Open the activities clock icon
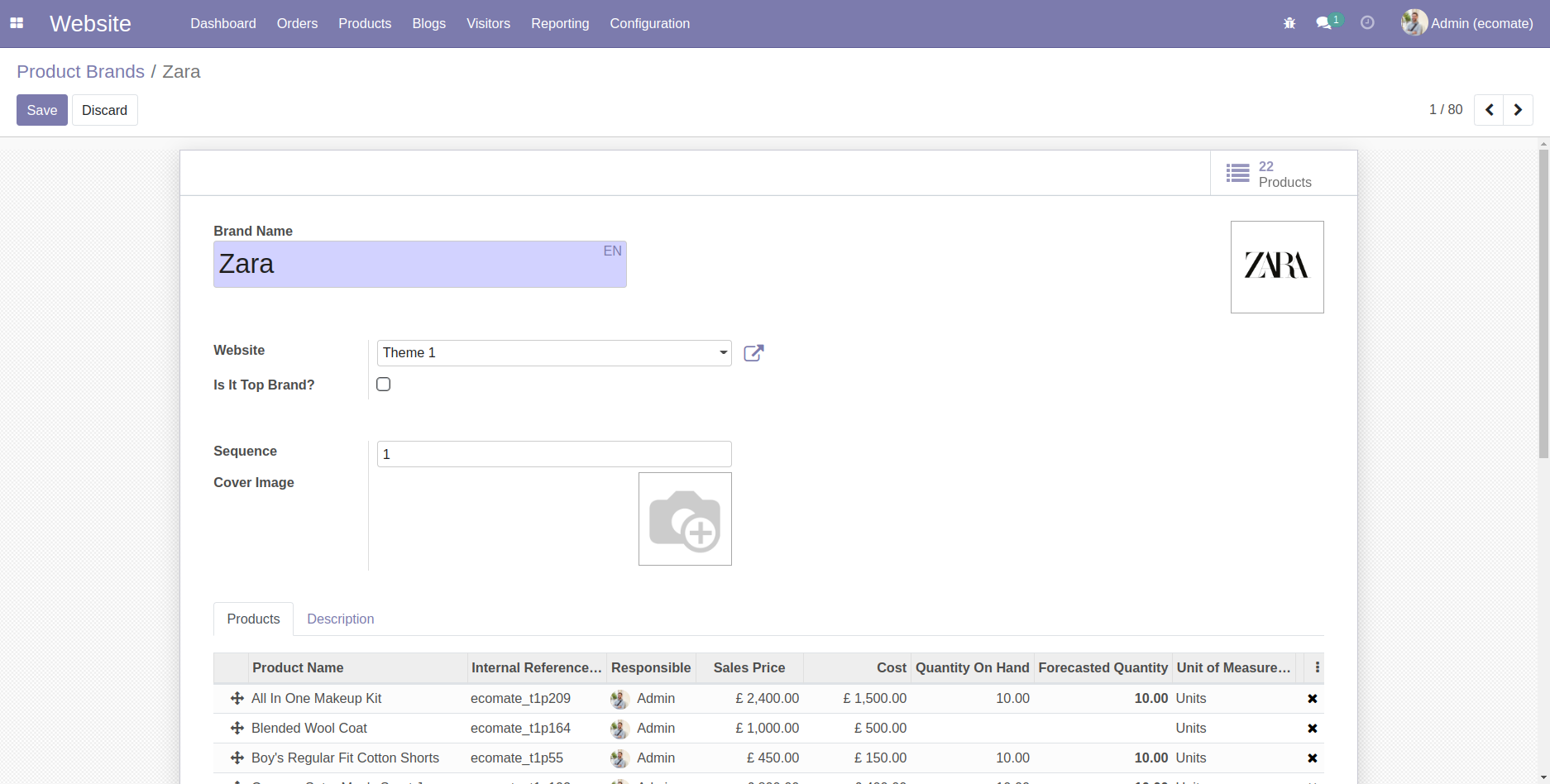 (x=1367, y=23)
